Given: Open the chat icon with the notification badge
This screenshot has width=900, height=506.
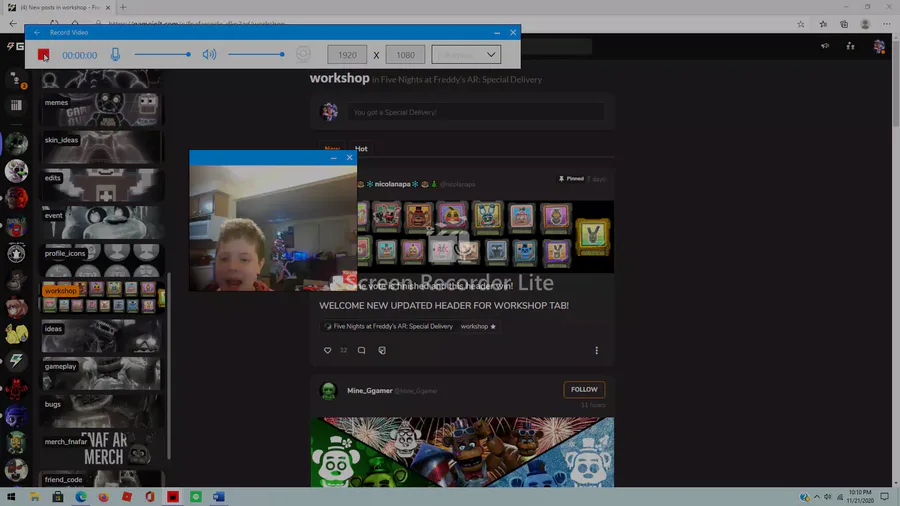Looking at the screenshot, I should click(17, 80).
